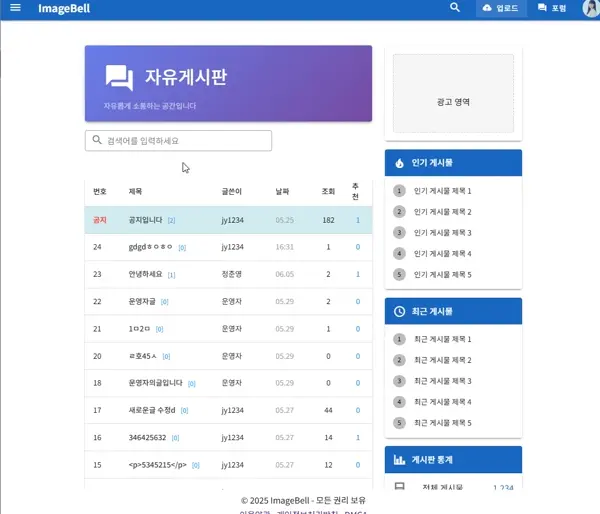Click the user profile avatar
This screenshot has width=600, height=514.
[587, 8]
